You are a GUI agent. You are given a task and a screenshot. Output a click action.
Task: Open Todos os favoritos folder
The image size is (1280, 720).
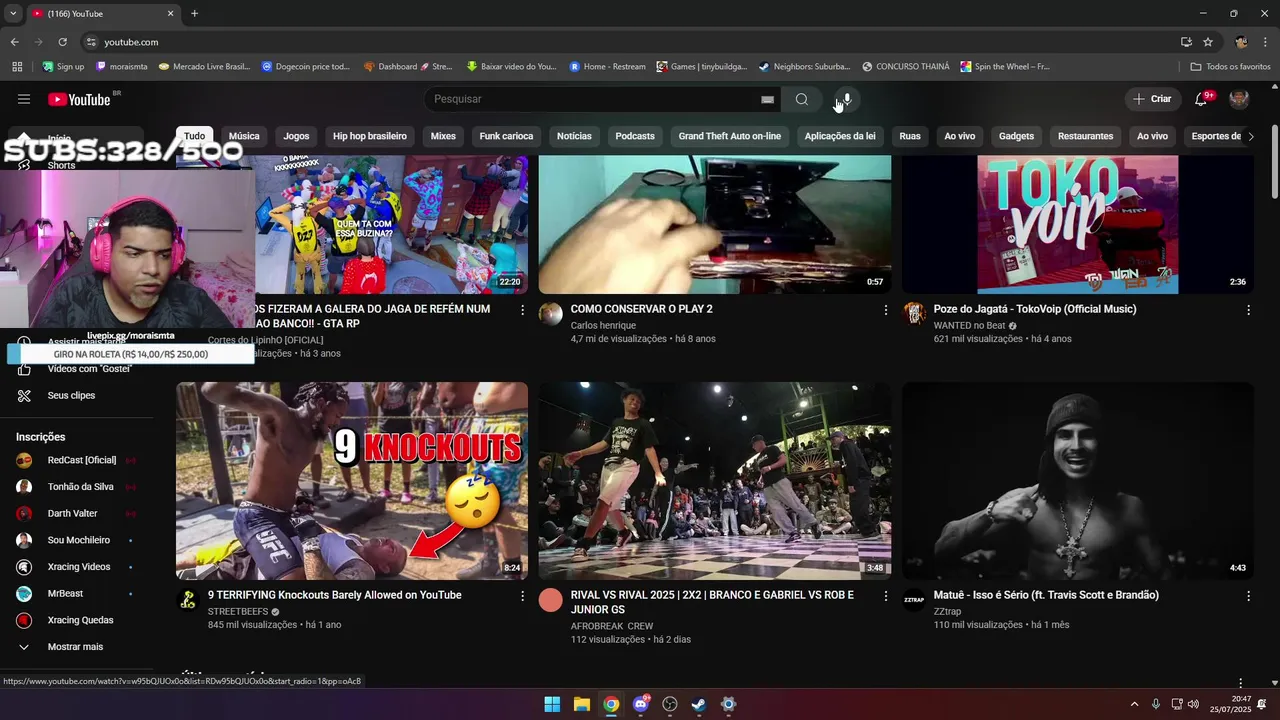pos(1230,67)
